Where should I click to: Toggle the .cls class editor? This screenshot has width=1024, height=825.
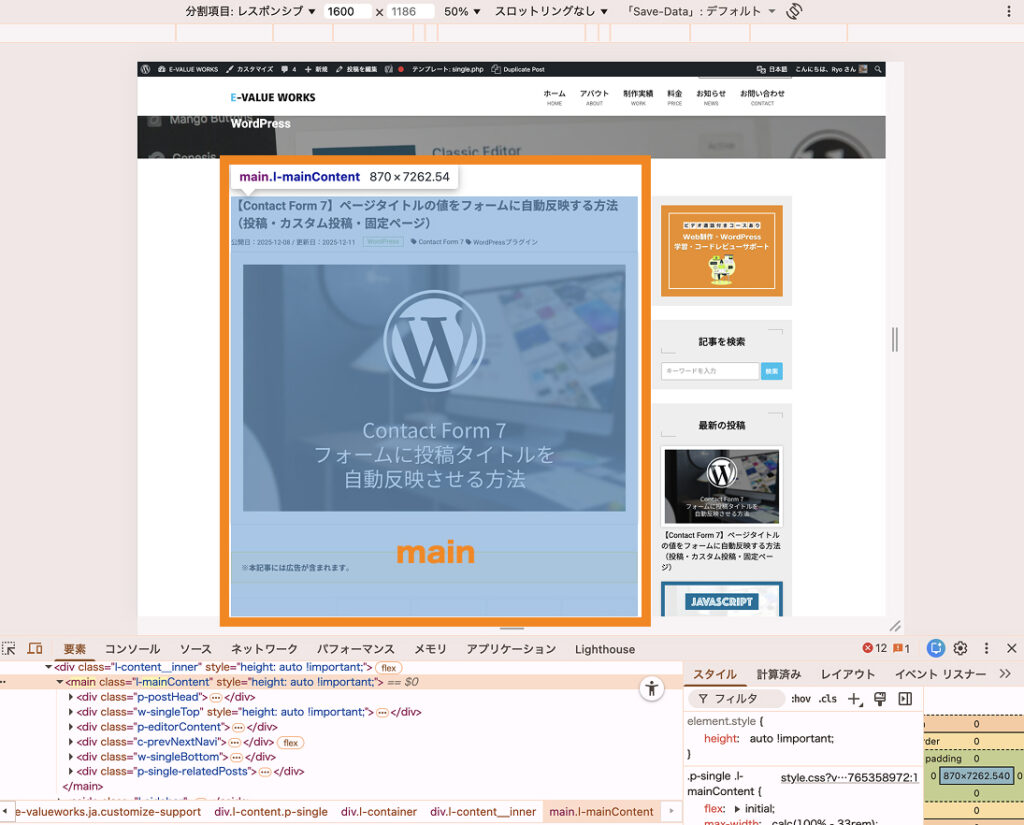coord(828,699)
